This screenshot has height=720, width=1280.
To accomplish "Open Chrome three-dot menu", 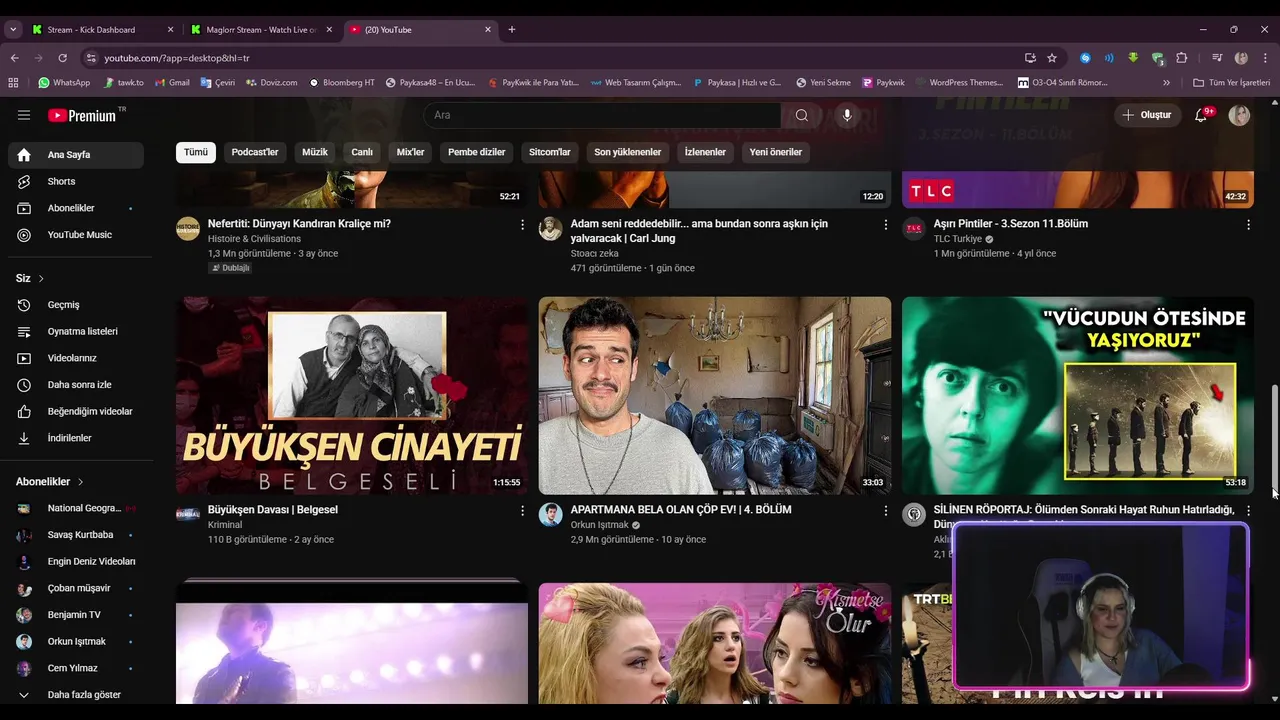I will (x=1264, y=58).
